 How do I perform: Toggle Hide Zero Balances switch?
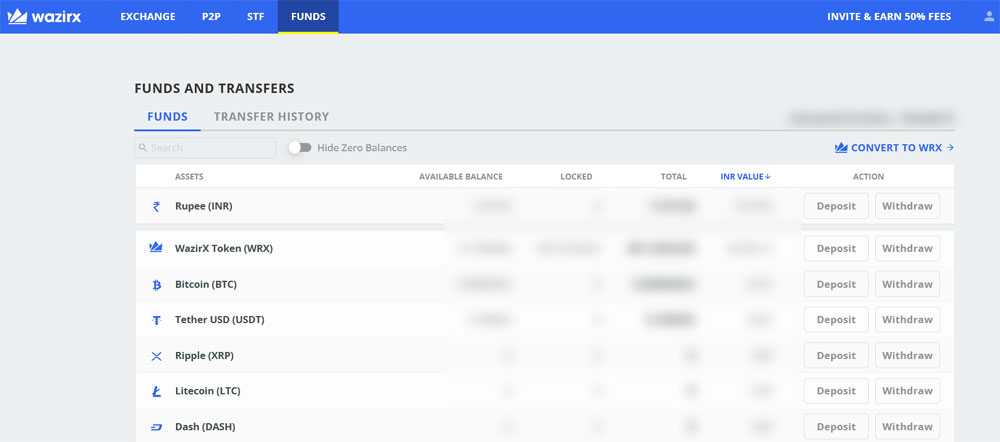(300, 147)
